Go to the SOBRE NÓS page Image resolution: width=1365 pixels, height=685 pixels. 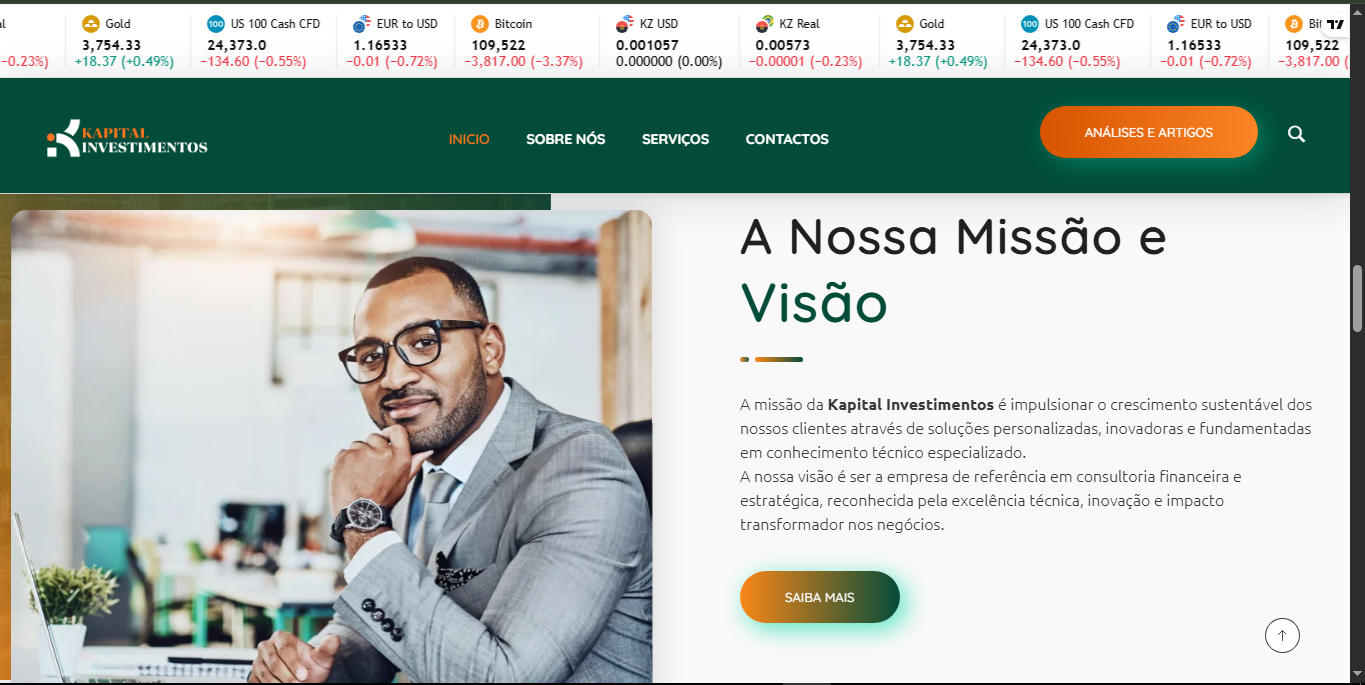pos(566,139)
